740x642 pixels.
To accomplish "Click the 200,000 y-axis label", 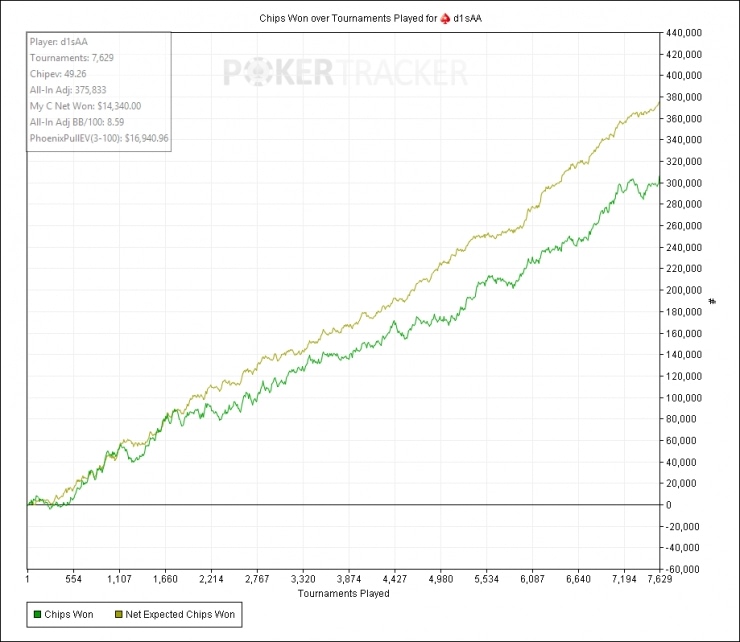I will [x=684, y=290].
